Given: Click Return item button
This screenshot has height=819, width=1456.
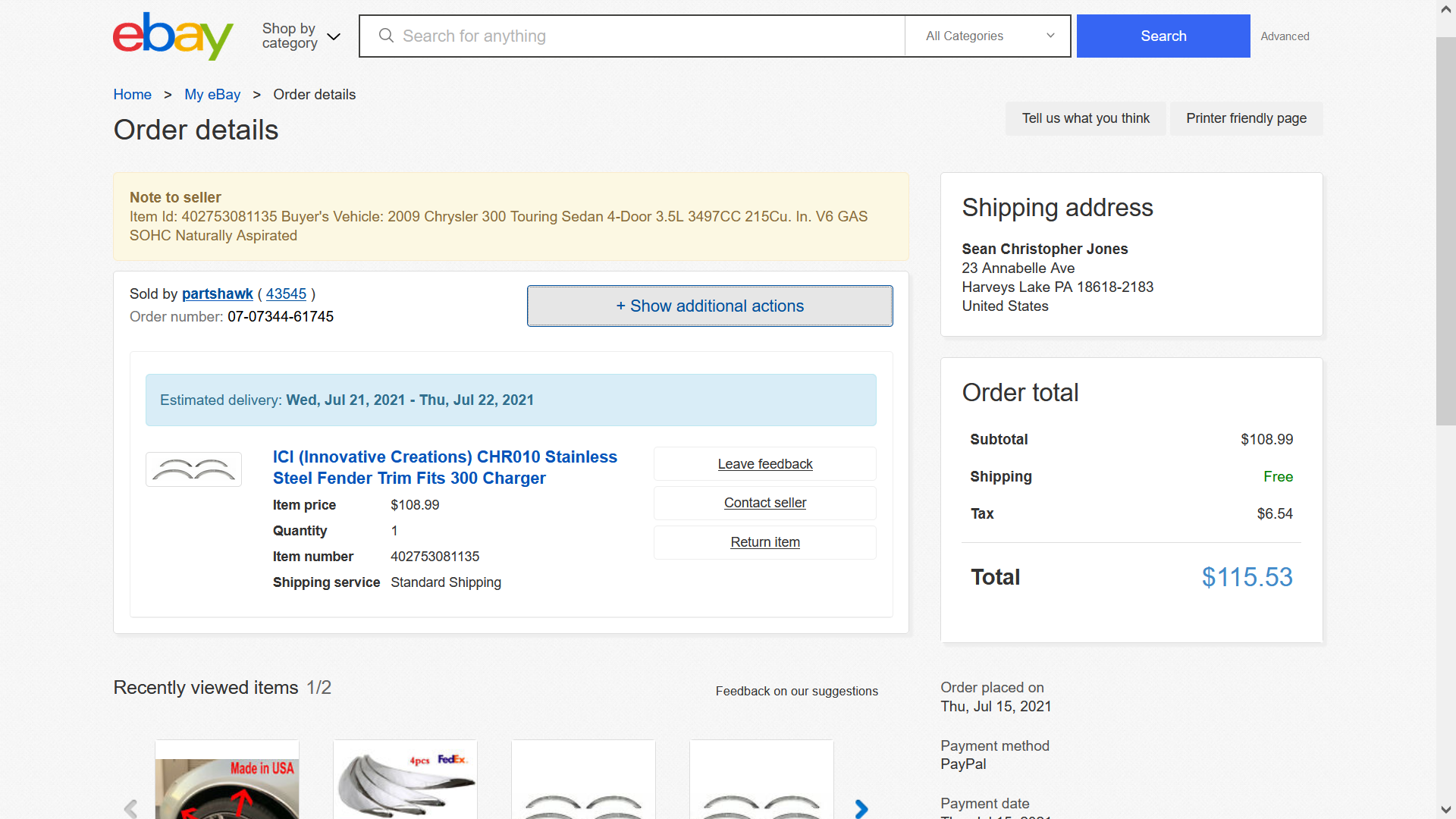Looking at the screenshot, I should 765,542.
